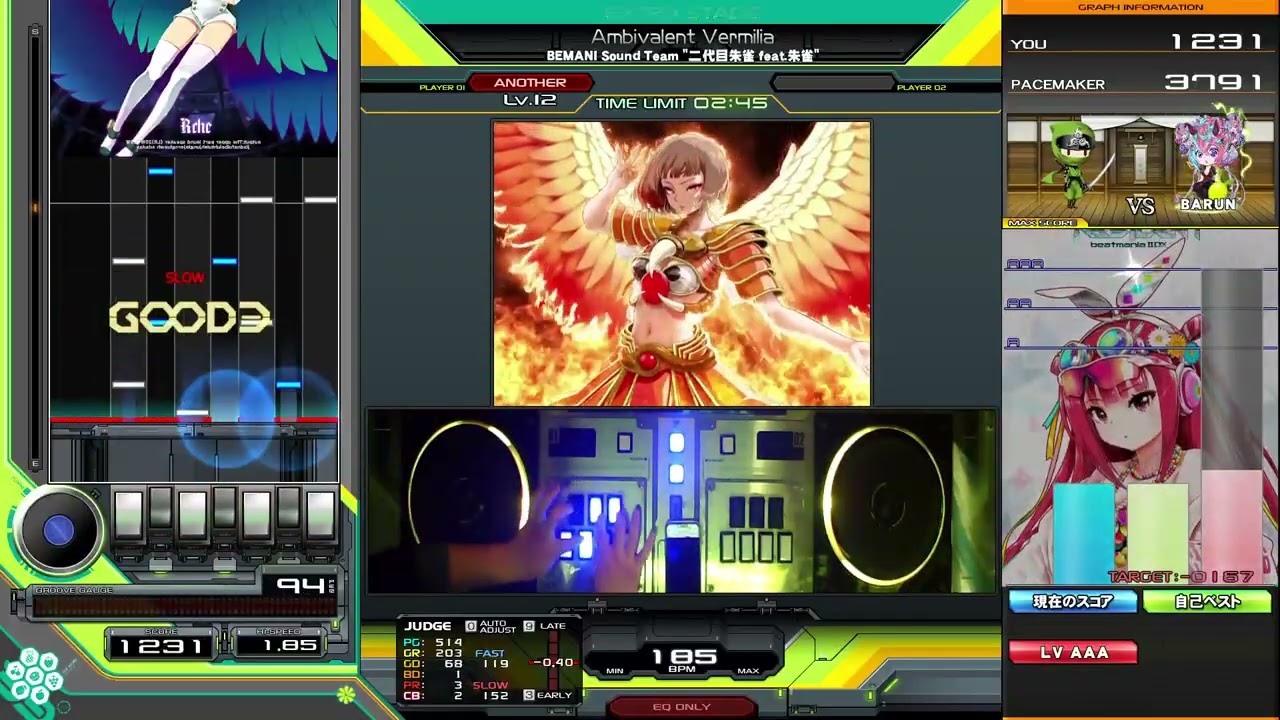Click the LATE count box
1280x720 pixels.
point(529,626)
